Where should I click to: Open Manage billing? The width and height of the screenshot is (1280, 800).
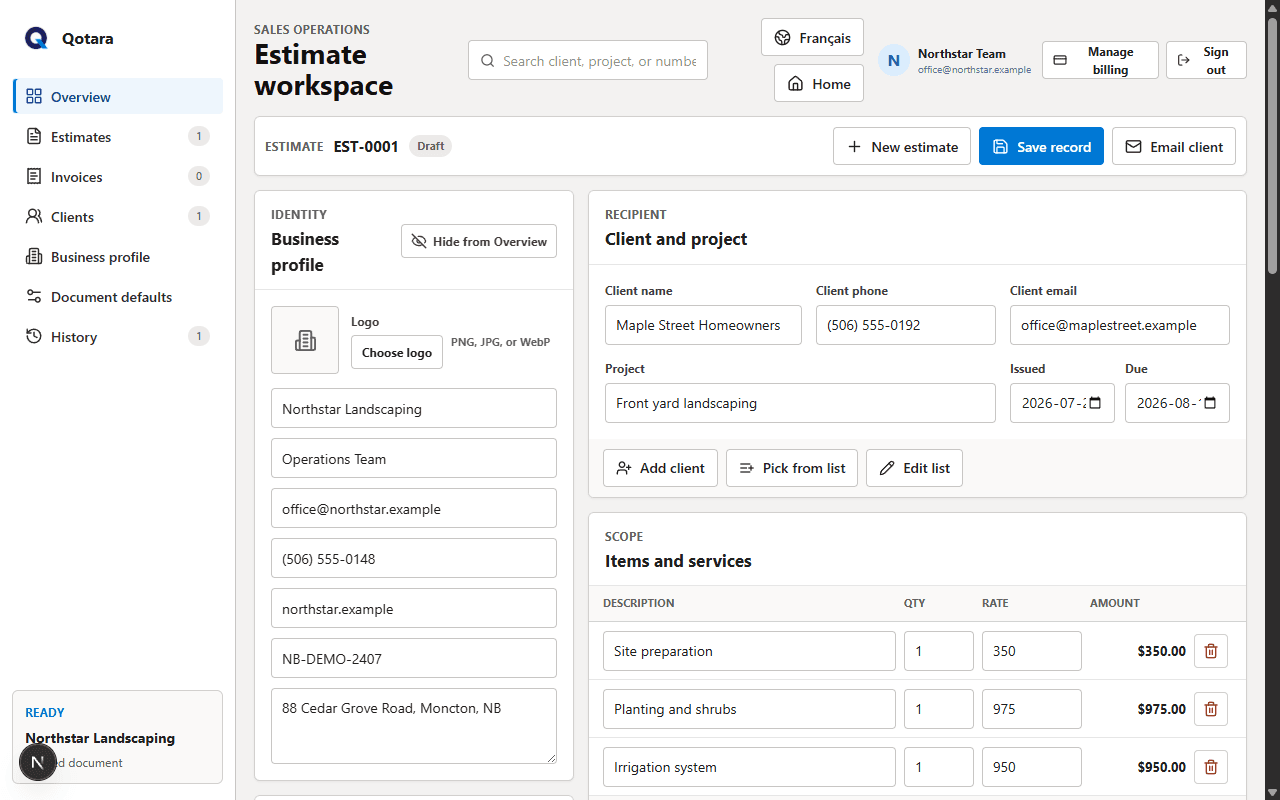(1100, 60)
